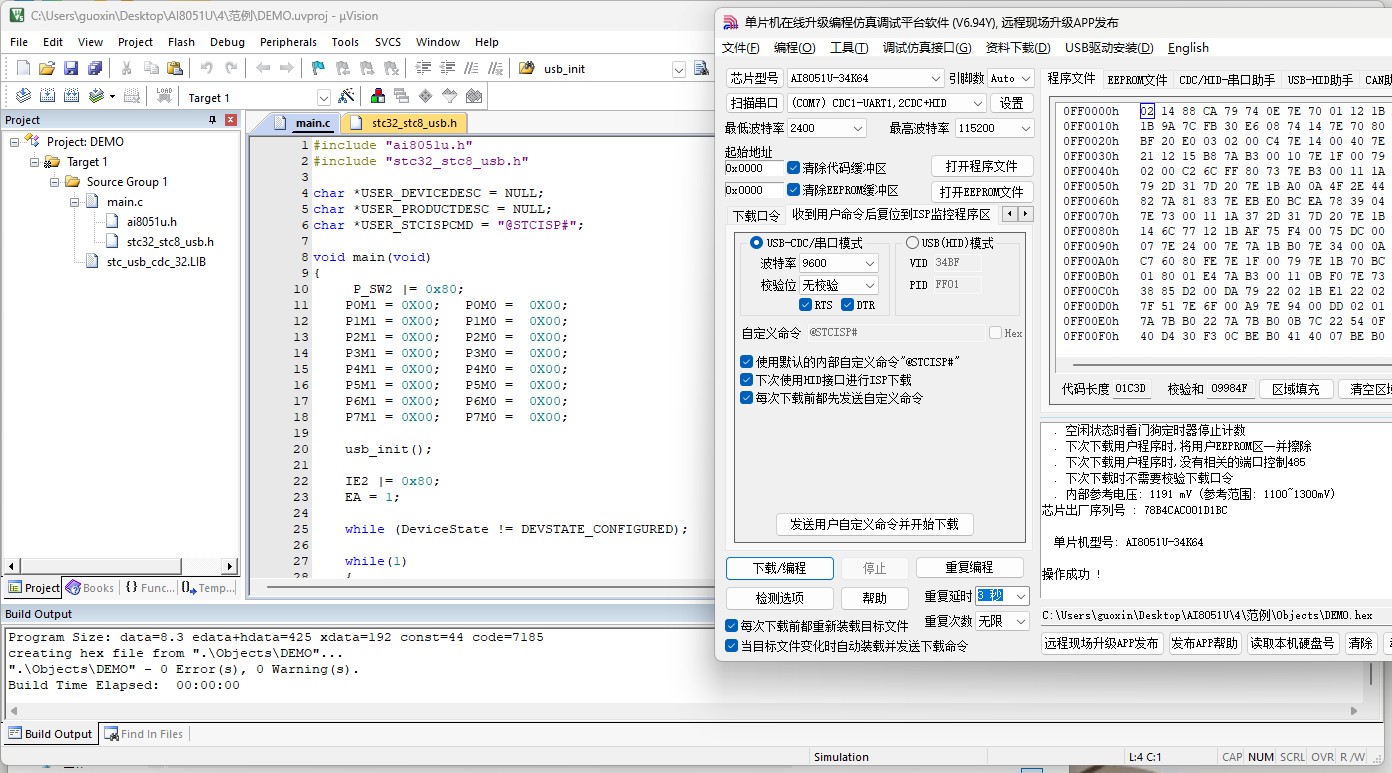1392x773 pixels.
Task: Click the Find in Files toolbar icon
Action: pyautogui.click(x=527, y=68)
